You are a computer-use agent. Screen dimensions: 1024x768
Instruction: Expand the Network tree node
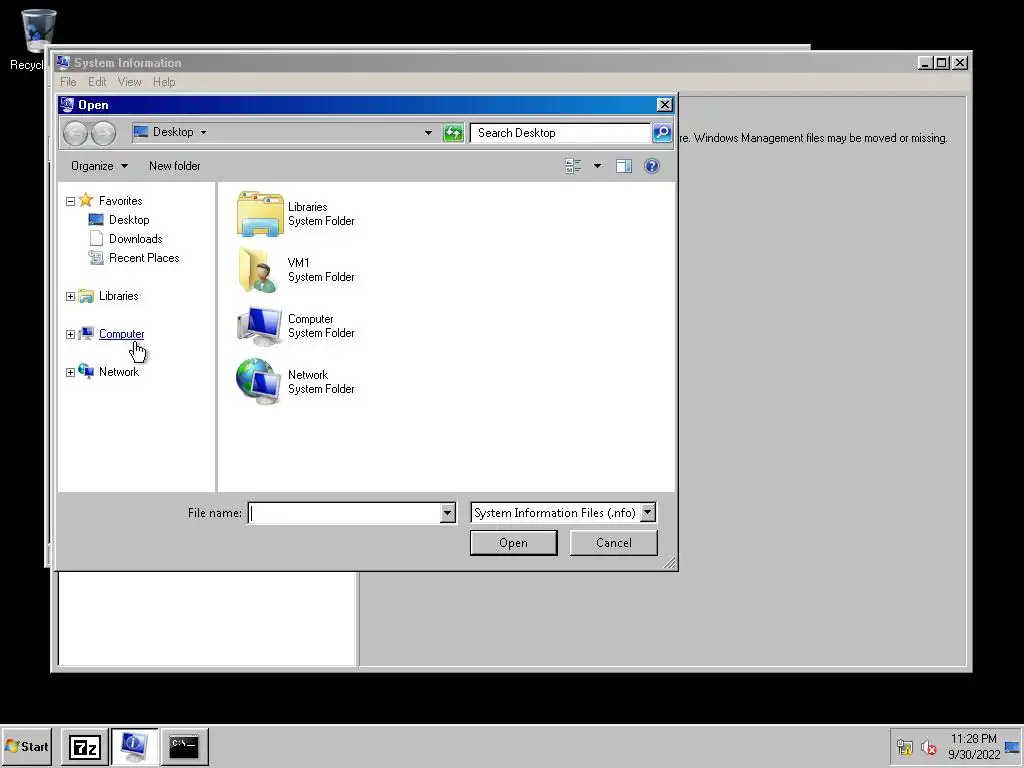pyautogui.click(x=71, y=372)
